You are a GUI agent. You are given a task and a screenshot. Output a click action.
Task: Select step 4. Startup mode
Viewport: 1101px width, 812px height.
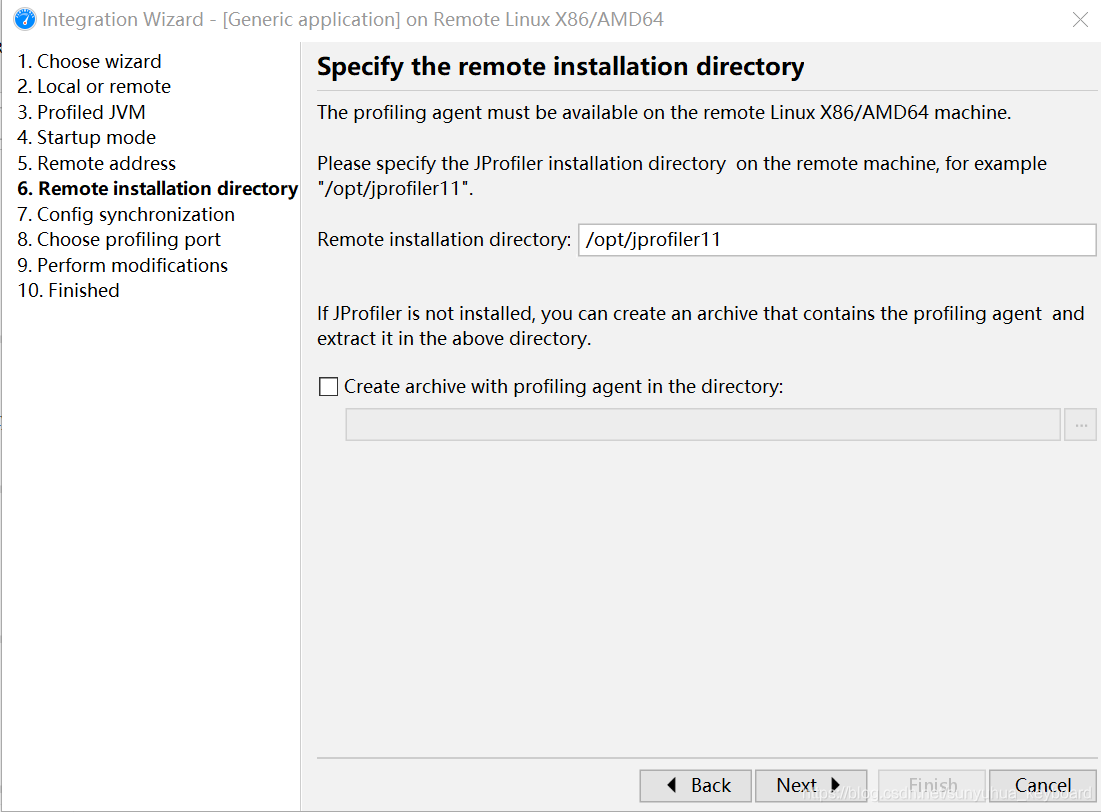pos(86,138)
